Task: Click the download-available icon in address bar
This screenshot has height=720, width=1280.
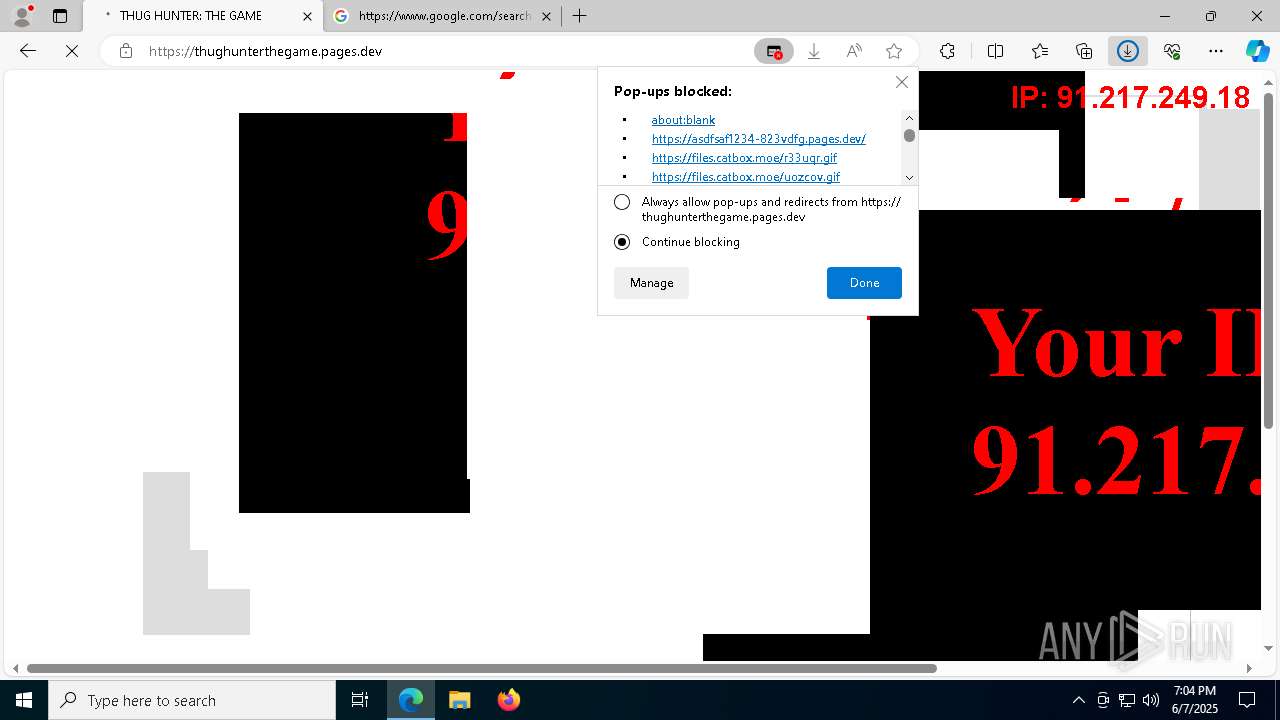Action: (x=814, y=51)
